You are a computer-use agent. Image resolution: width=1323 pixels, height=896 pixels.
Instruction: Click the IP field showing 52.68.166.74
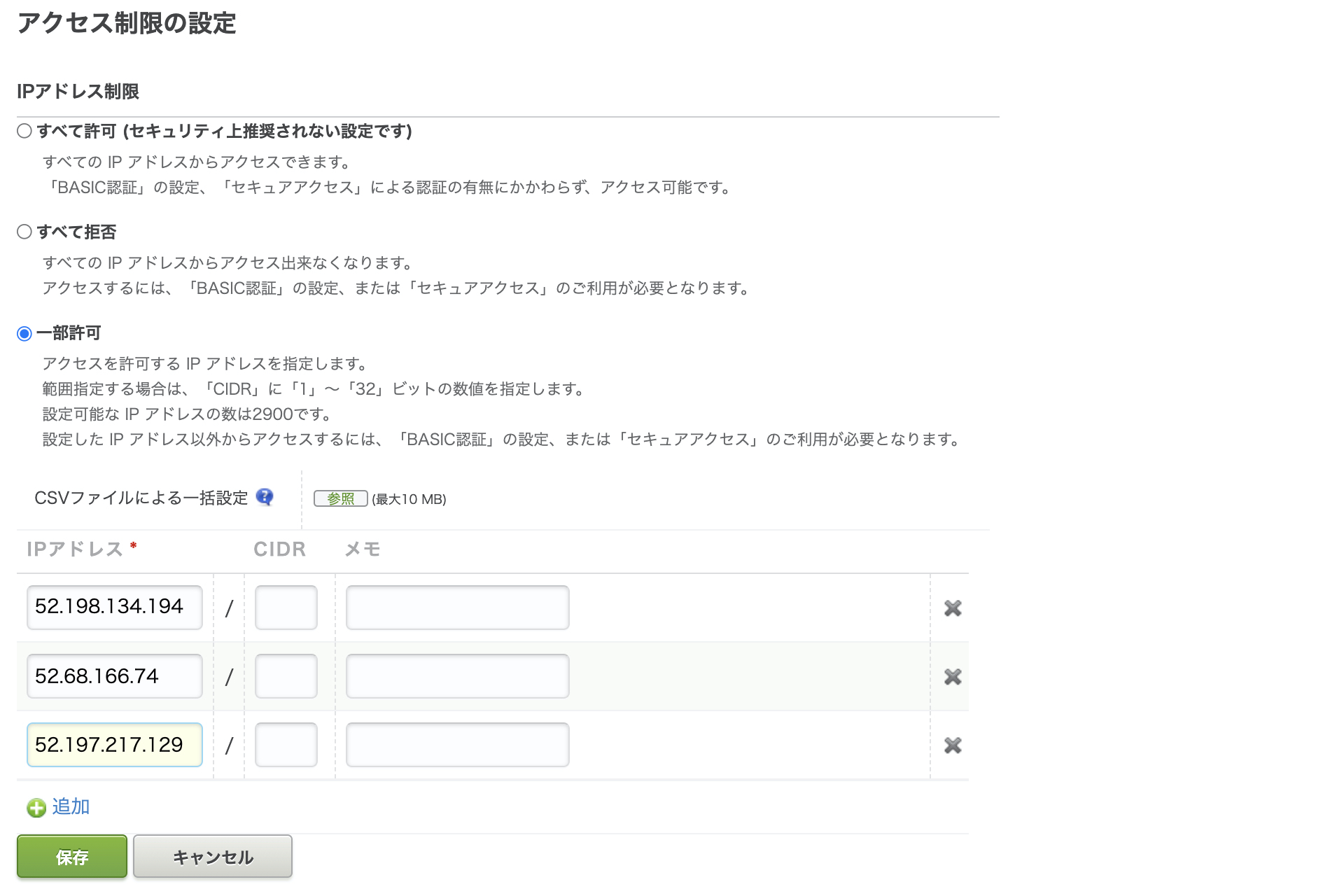coord(115,675)
